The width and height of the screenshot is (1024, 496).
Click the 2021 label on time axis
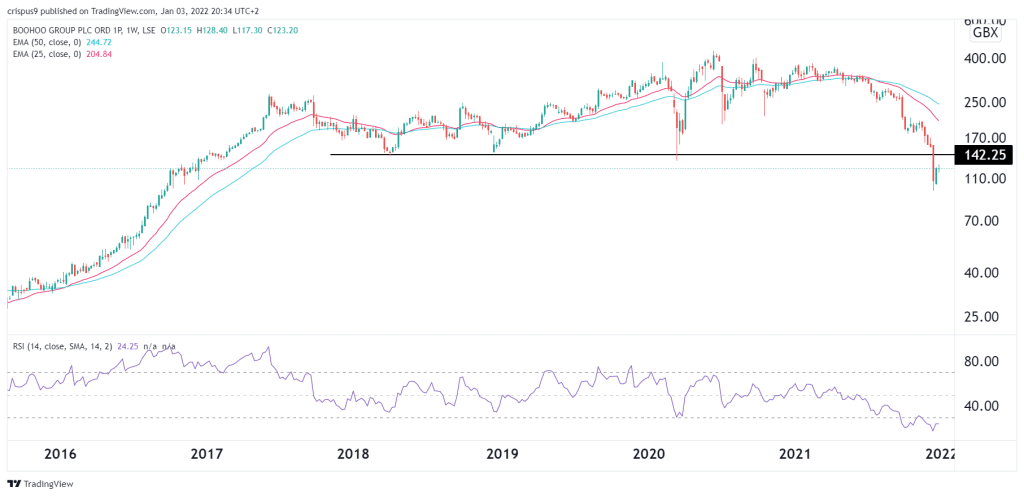[797, 454]
